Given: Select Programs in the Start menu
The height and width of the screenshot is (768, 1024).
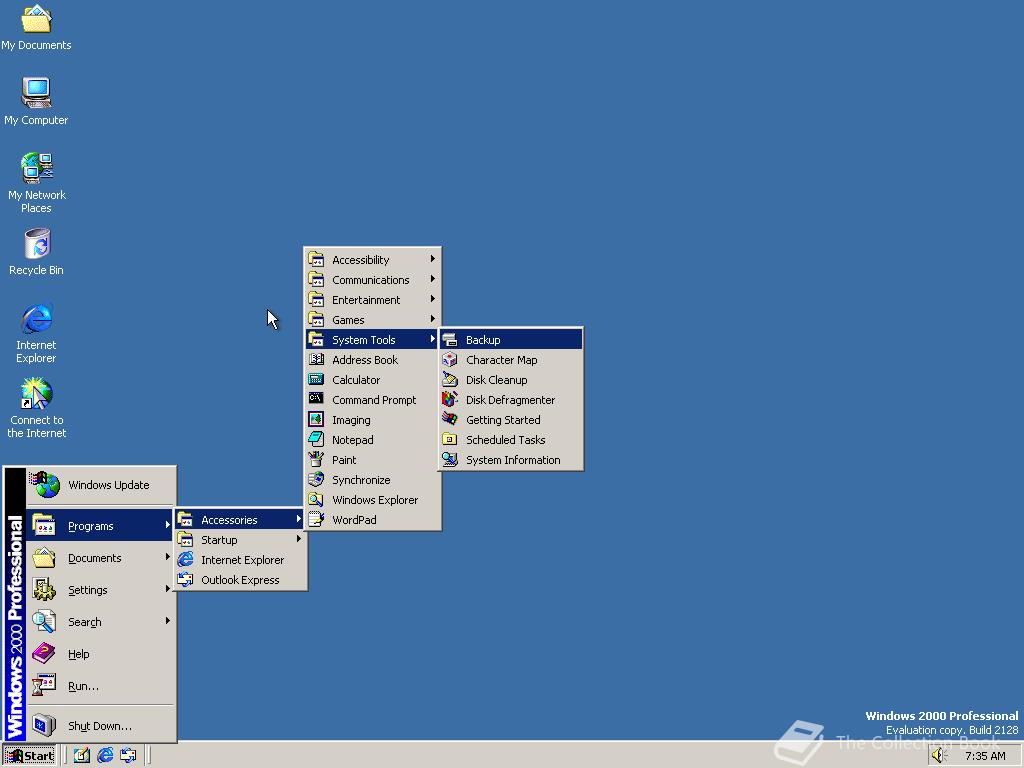Looking at the screenshot, I should (101, 526).
